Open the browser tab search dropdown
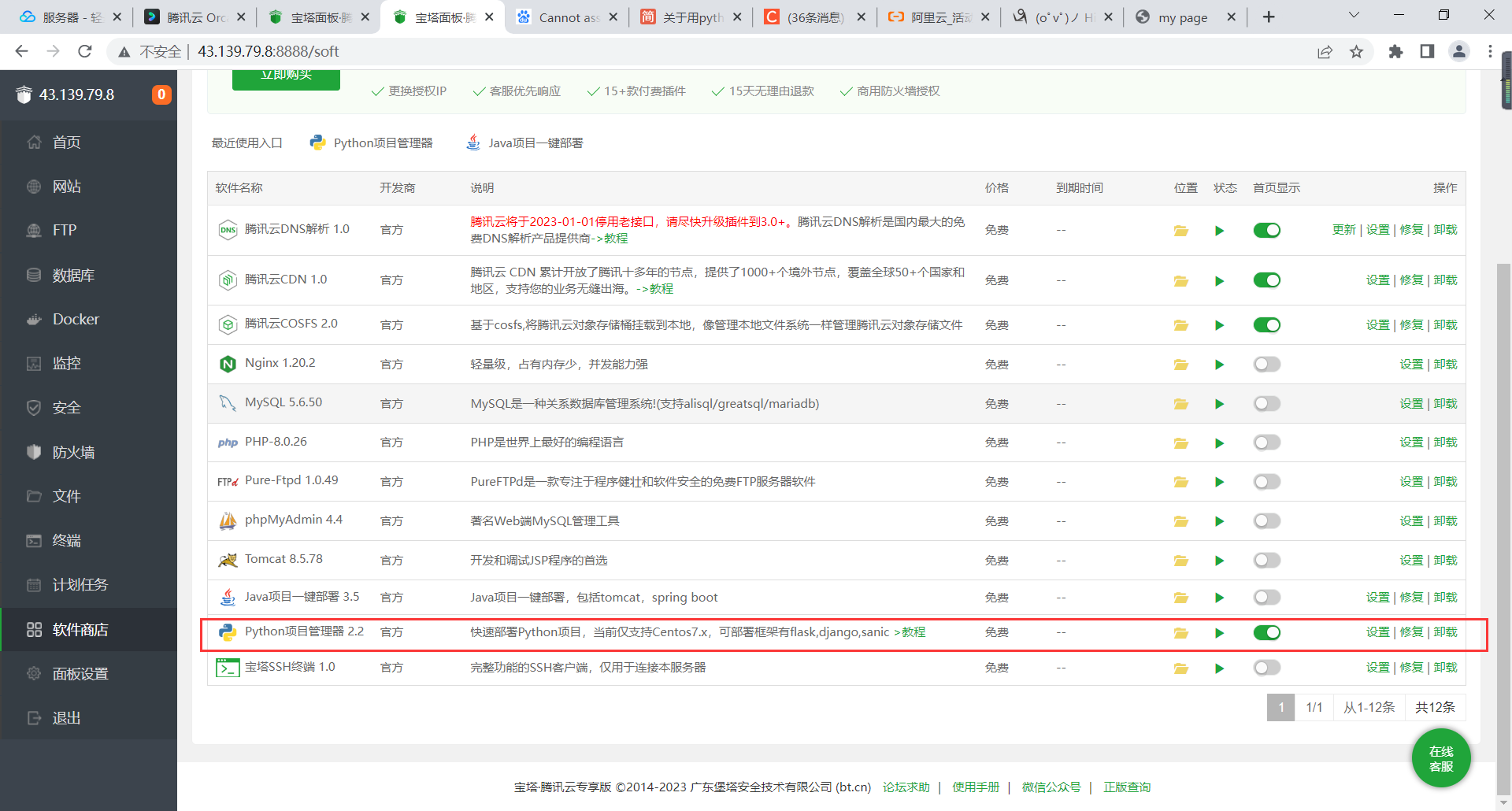The height and width of the screenshot is (811, 1512). pyautogui.click(x=1354, y=16)
